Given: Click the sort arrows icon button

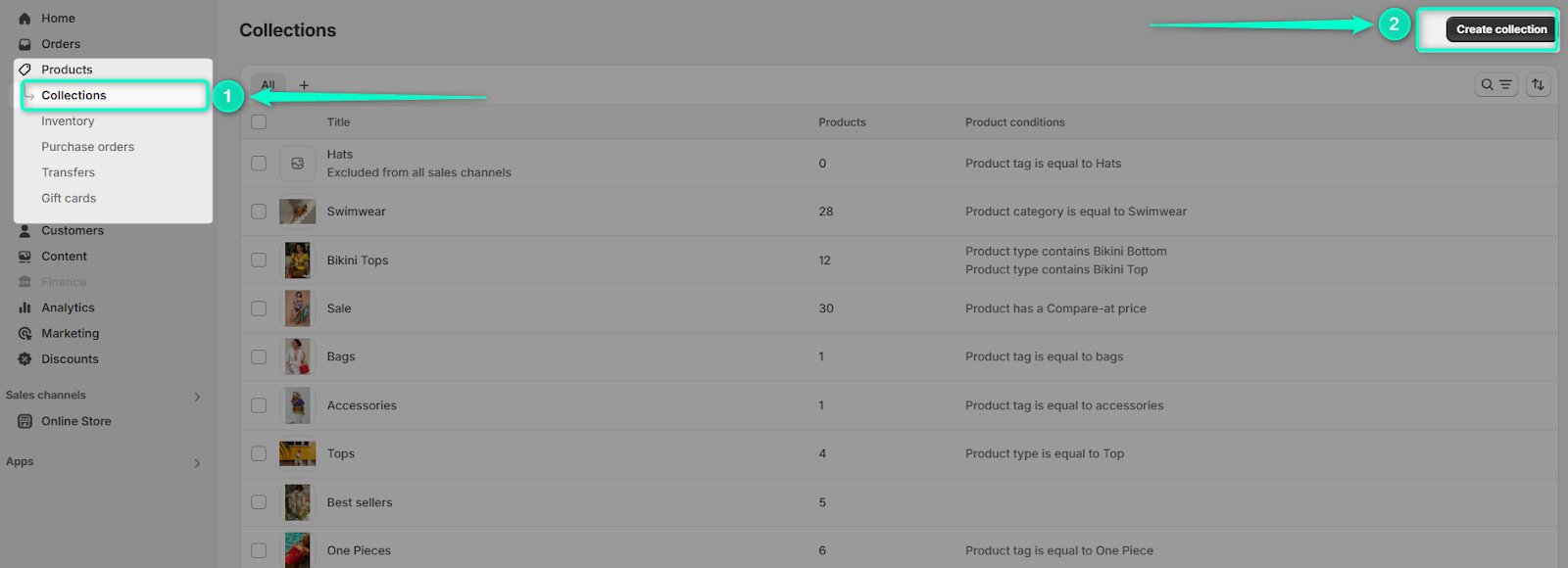Looking at the screenshot, I should pos(1538,85).
